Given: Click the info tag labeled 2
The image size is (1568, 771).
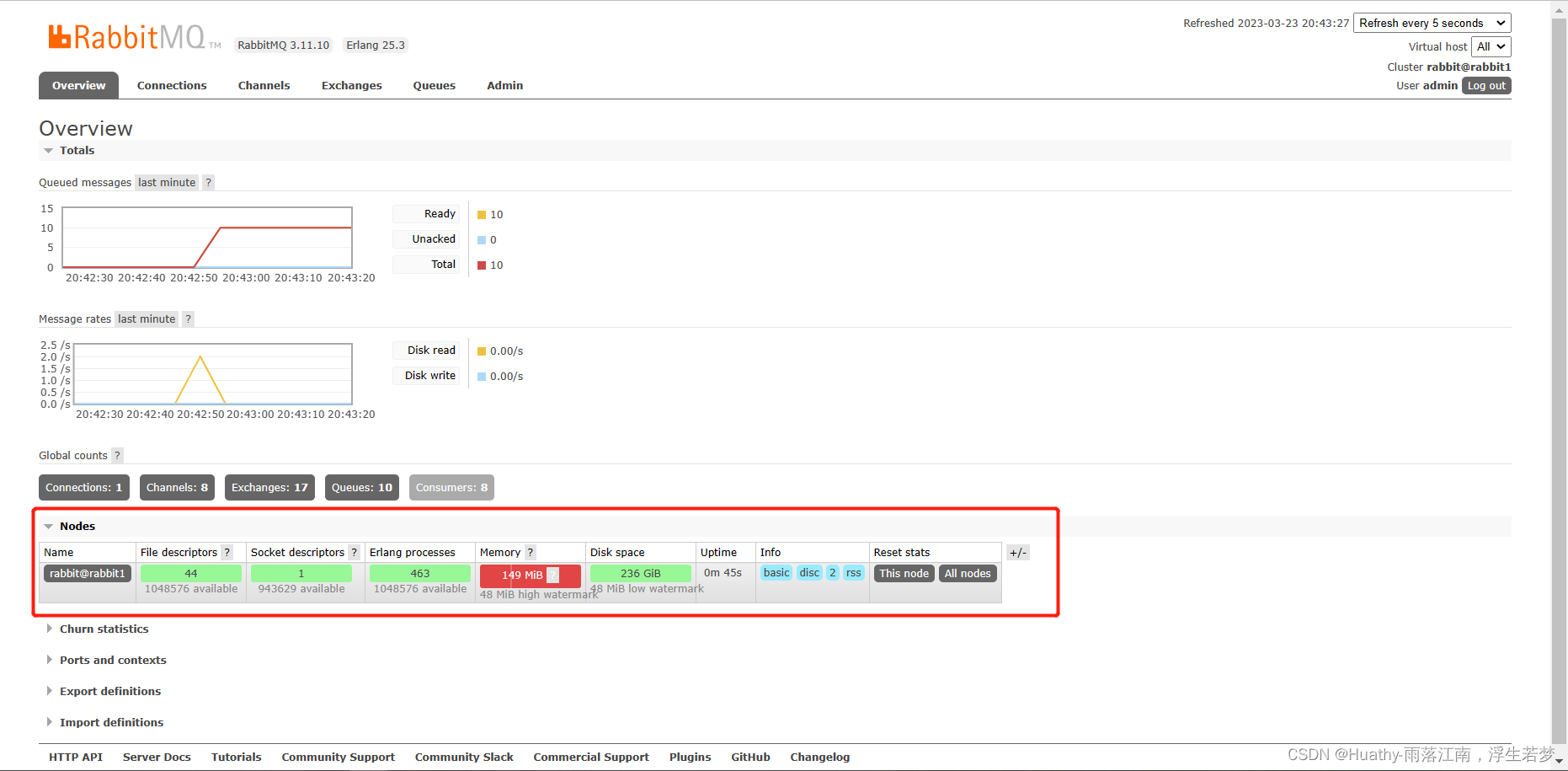Looking at the screenshot, I should [x=833, y=573].
